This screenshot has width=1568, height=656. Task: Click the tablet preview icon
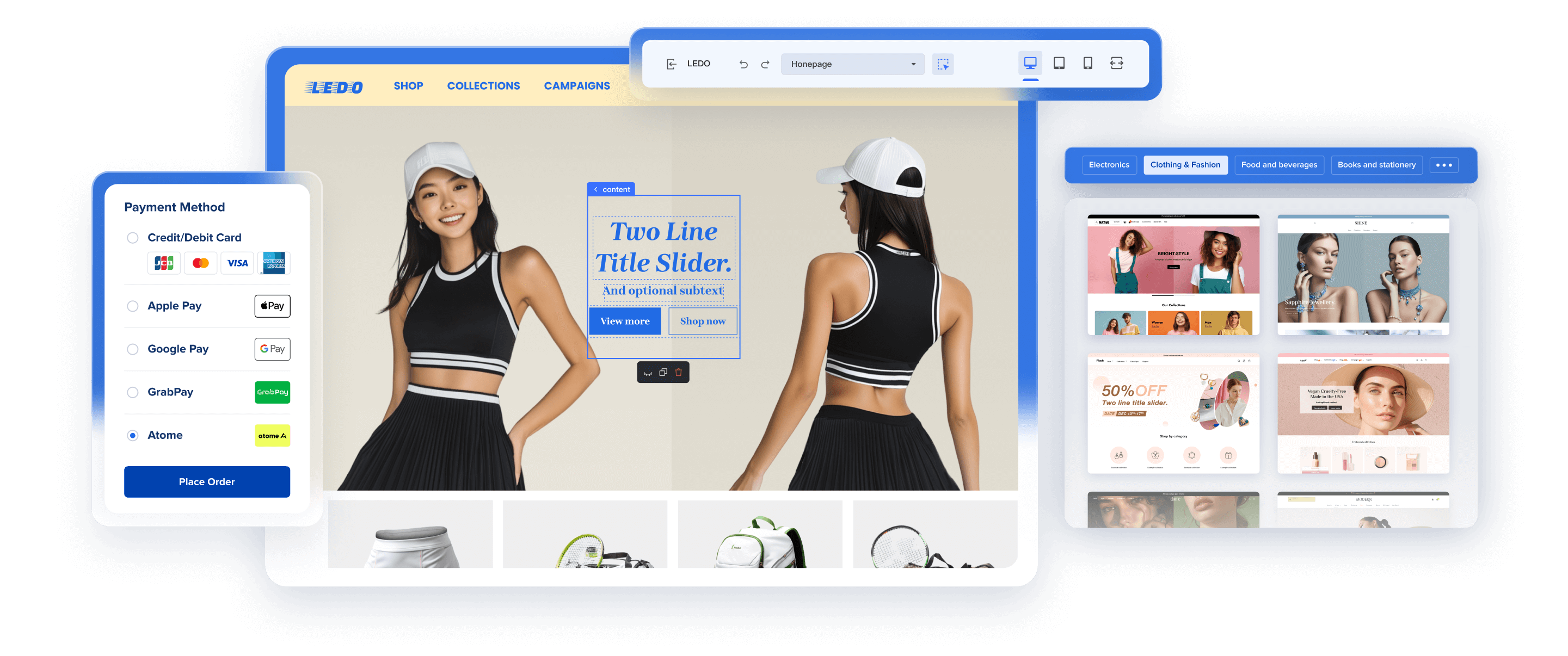pos(1057,63)
